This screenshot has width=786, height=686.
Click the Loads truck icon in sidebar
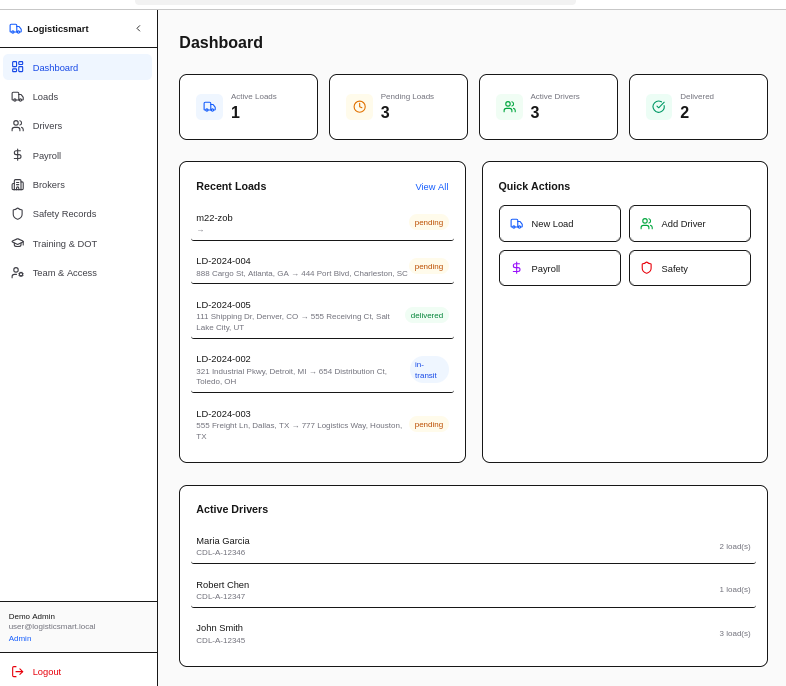[18, 97]
